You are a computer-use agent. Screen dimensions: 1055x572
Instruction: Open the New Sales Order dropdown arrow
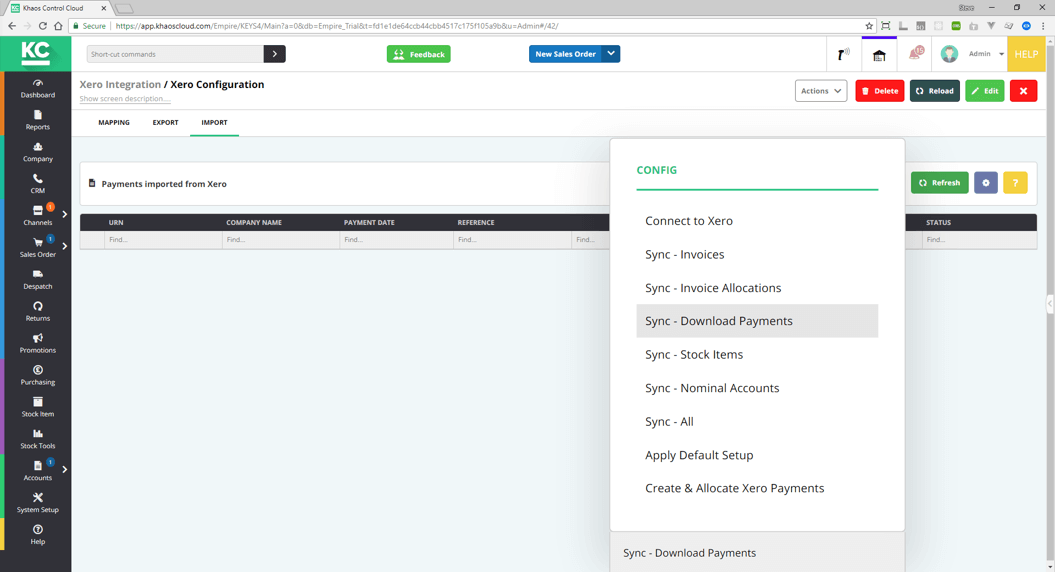(611, 54)
